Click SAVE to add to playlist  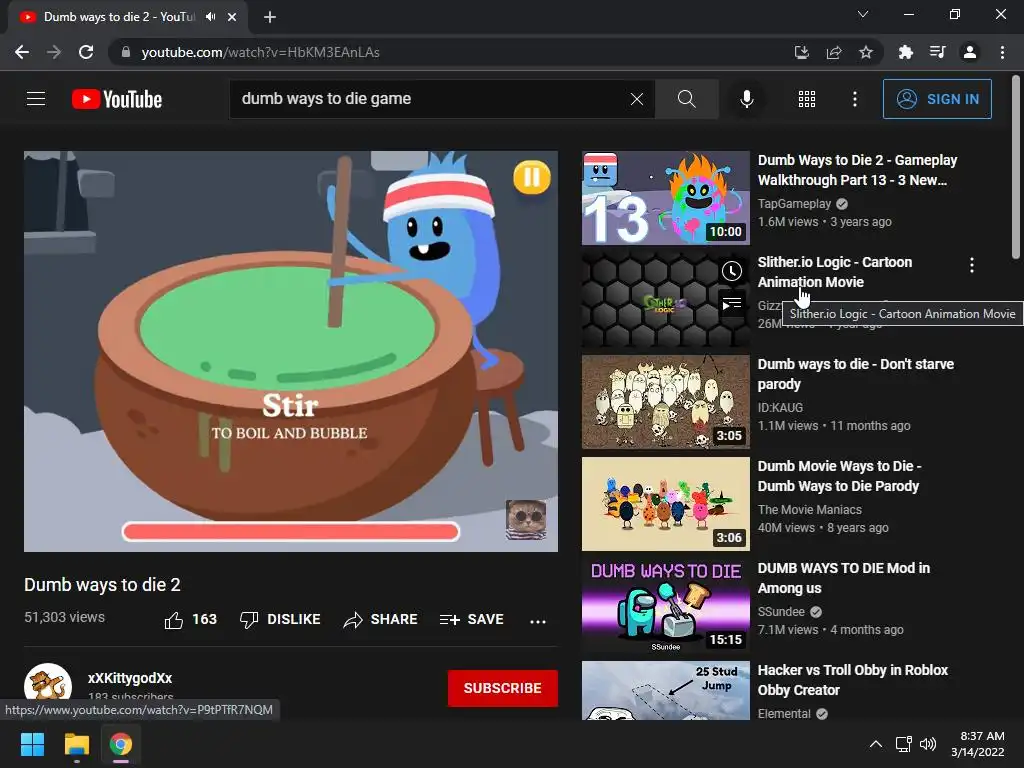click(472, 620)
